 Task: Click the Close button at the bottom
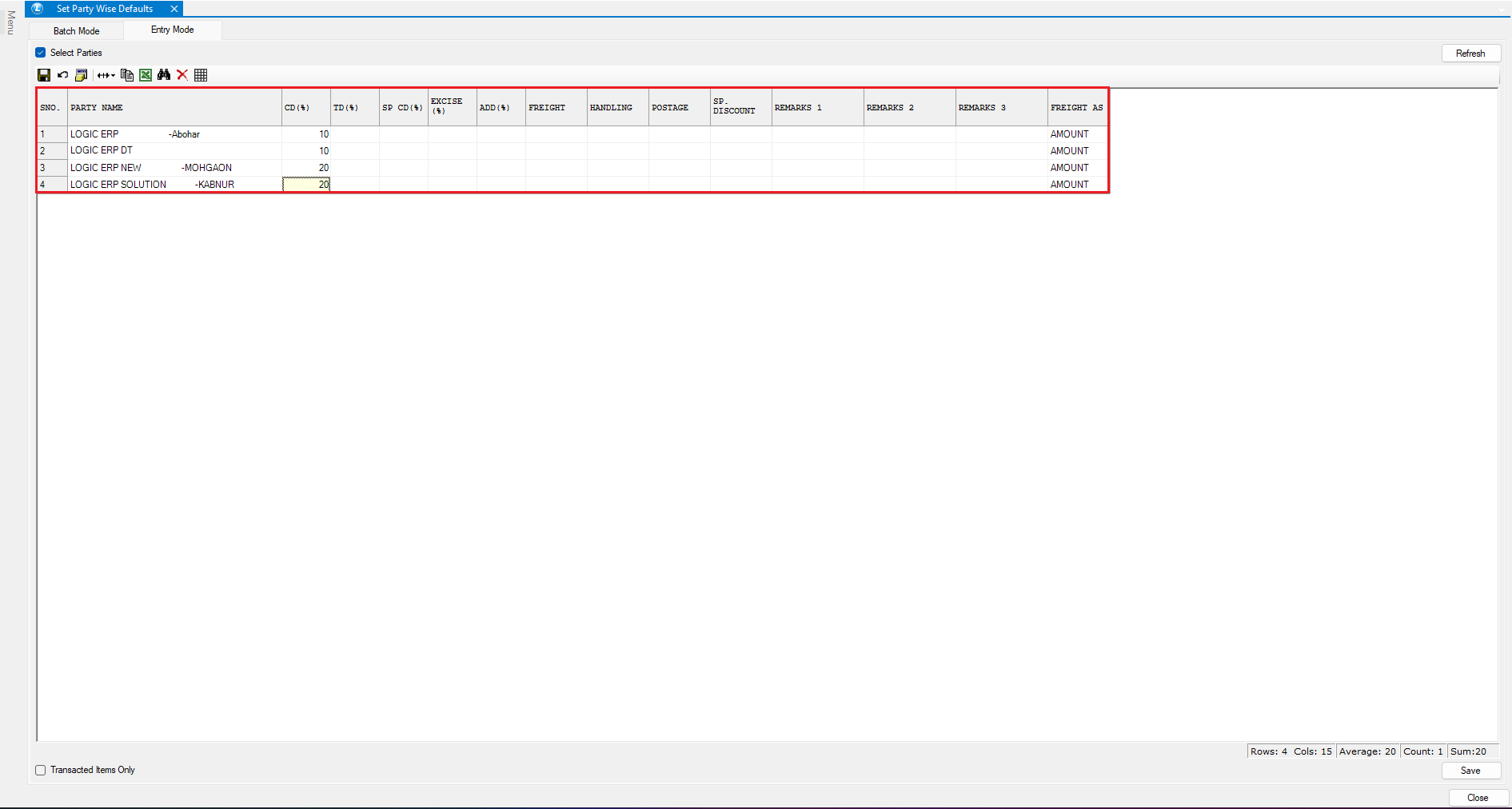click(x=1477, y=798)
